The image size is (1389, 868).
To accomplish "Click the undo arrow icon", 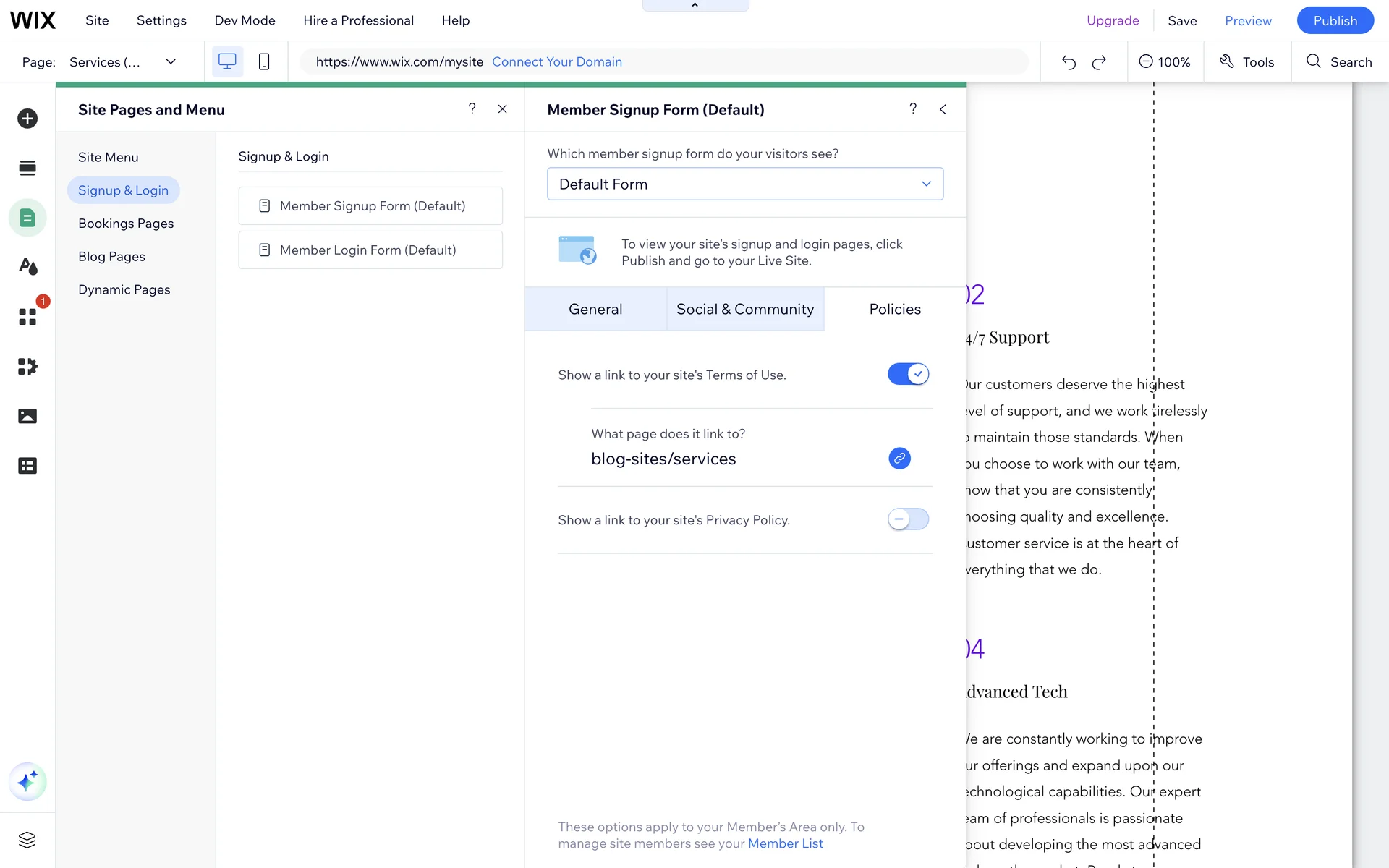I will pyautogui.click(x=1069, y=62).
